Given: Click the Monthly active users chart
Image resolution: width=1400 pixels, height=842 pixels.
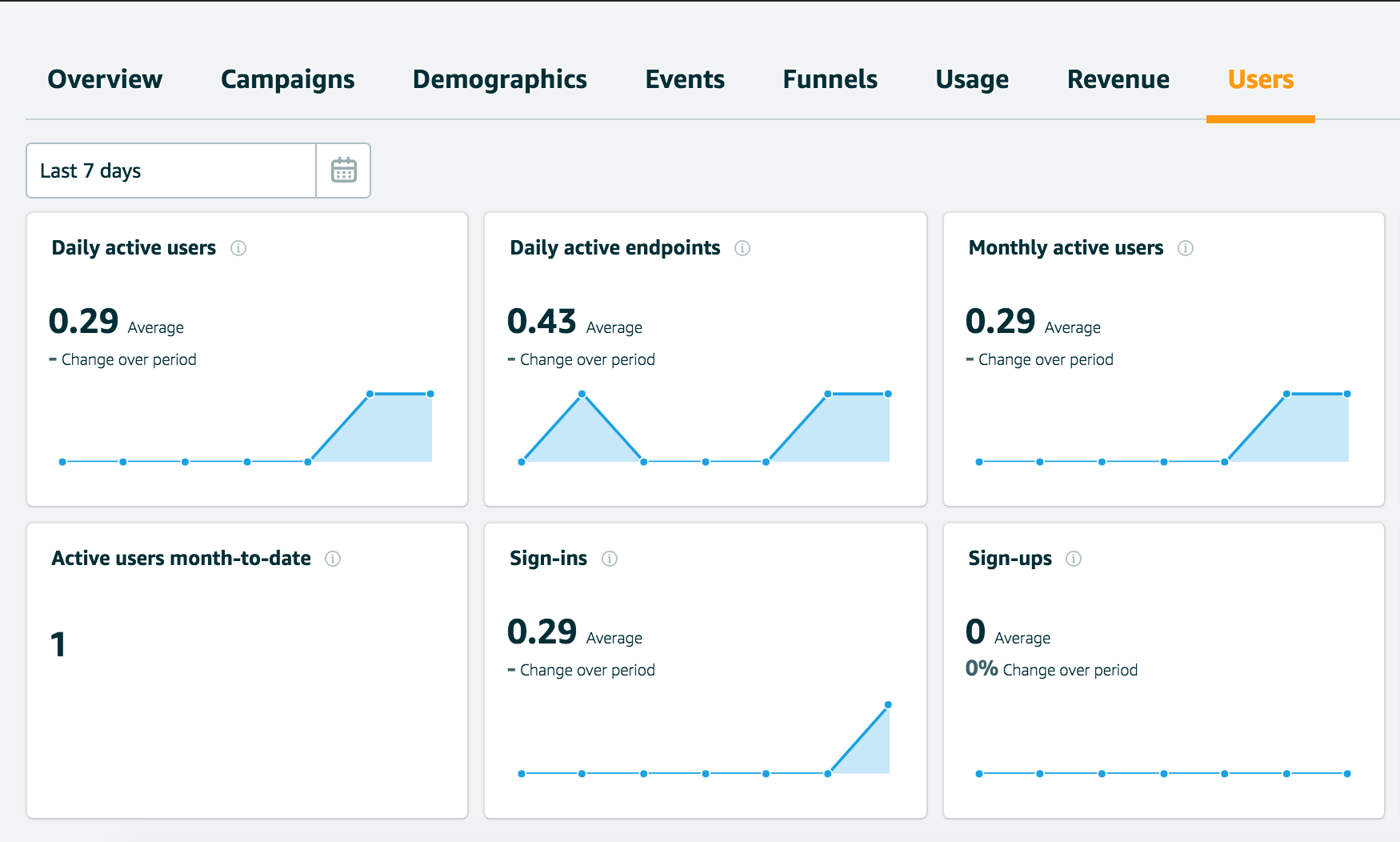Looking at the screenshot, I should point(1163,427).
